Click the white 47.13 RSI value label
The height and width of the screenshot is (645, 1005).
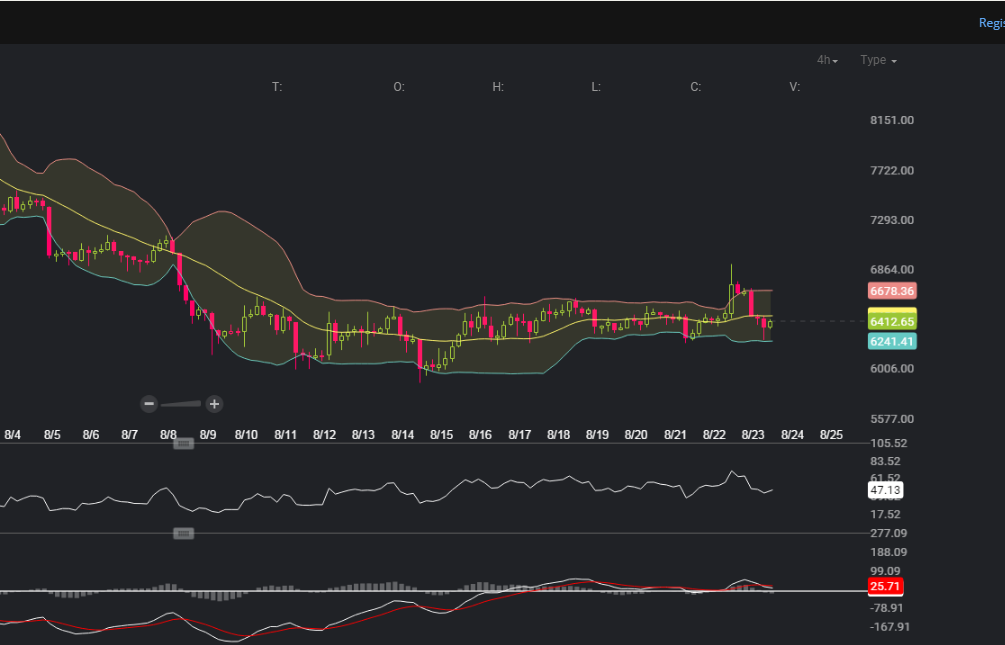[x=886, y=490]
